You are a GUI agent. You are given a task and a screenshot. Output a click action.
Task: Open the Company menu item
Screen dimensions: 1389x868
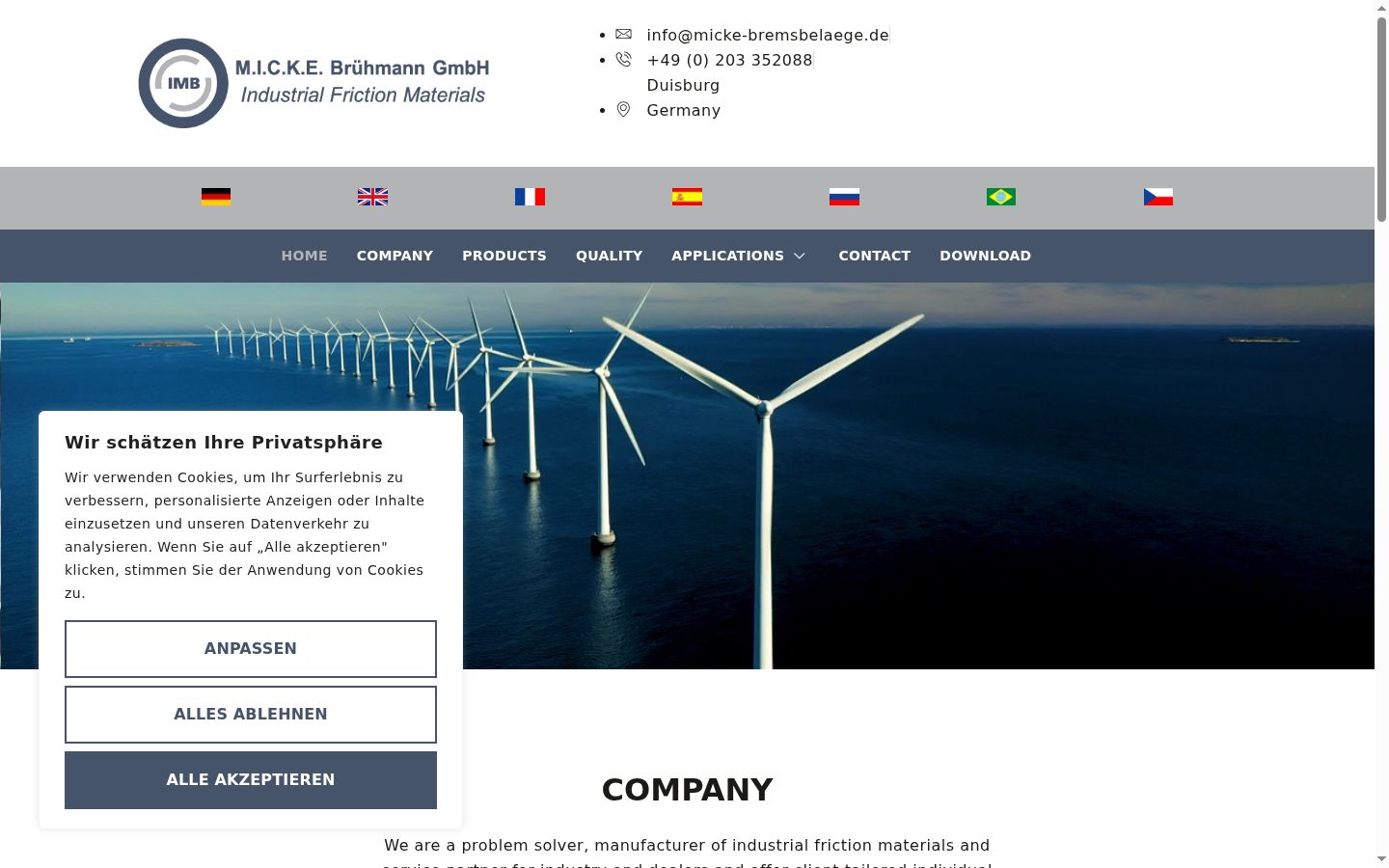point(395,256)
